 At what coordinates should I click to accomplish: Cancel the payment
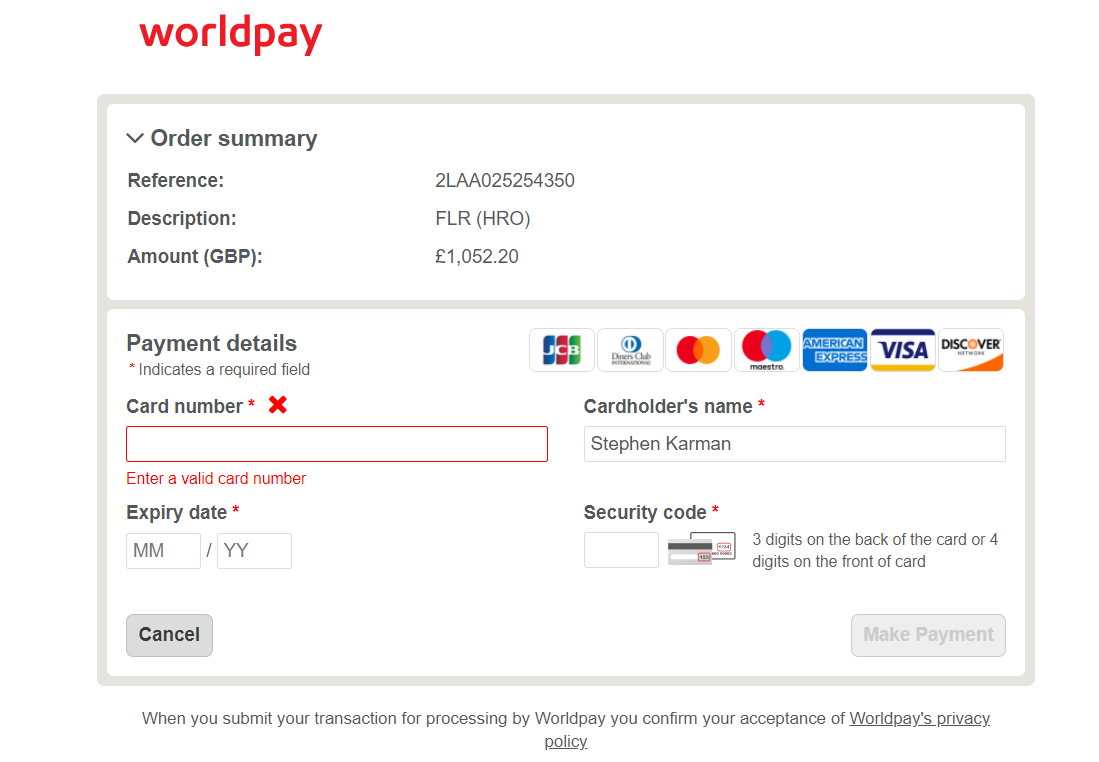point(170,636)
